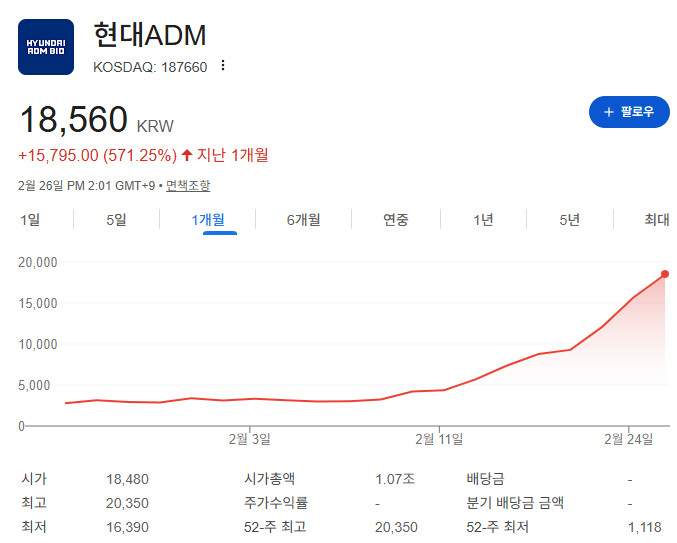Click the plus 팔로우 follow button
The image size is (677, 543).
[x=629, y=112]
